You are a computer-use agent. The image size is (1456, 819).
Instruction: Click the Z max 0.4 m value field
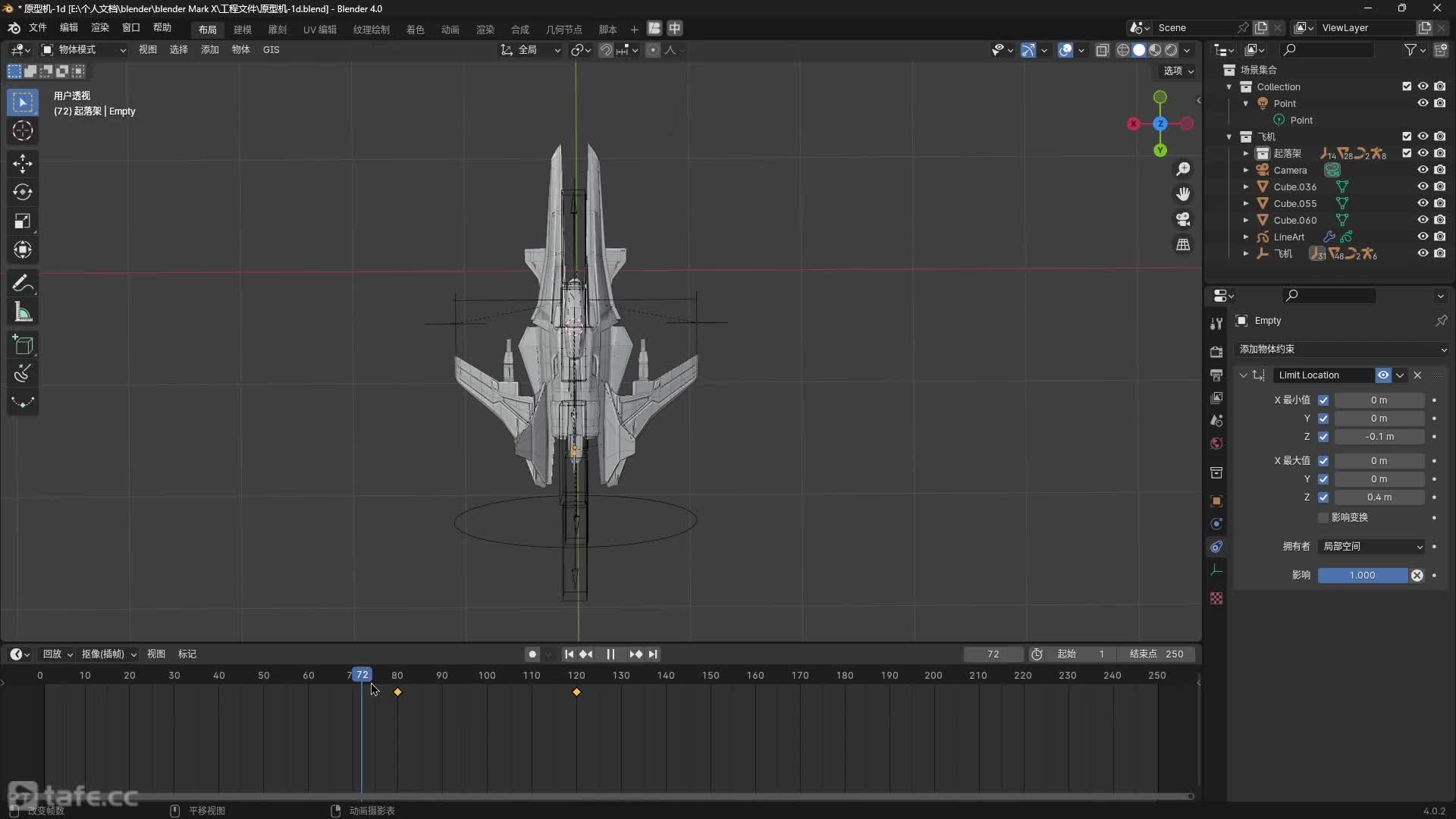click(1379, 497)
